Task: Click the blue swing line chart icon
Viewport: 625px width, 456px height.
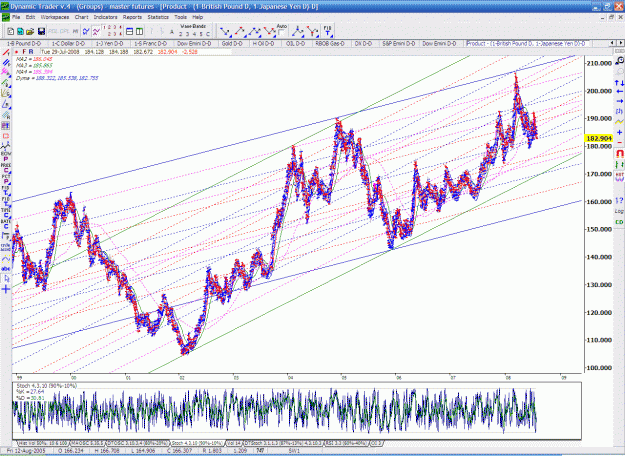Action: pyautogui.click(x=86, y=31)
